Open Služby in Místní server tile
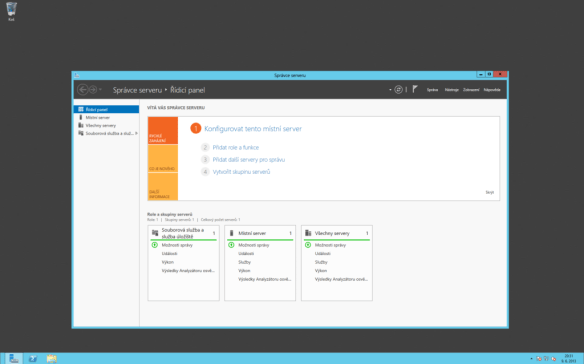Image resolution: width=584 pixels, height=364 pixels. tap(244, 262)
